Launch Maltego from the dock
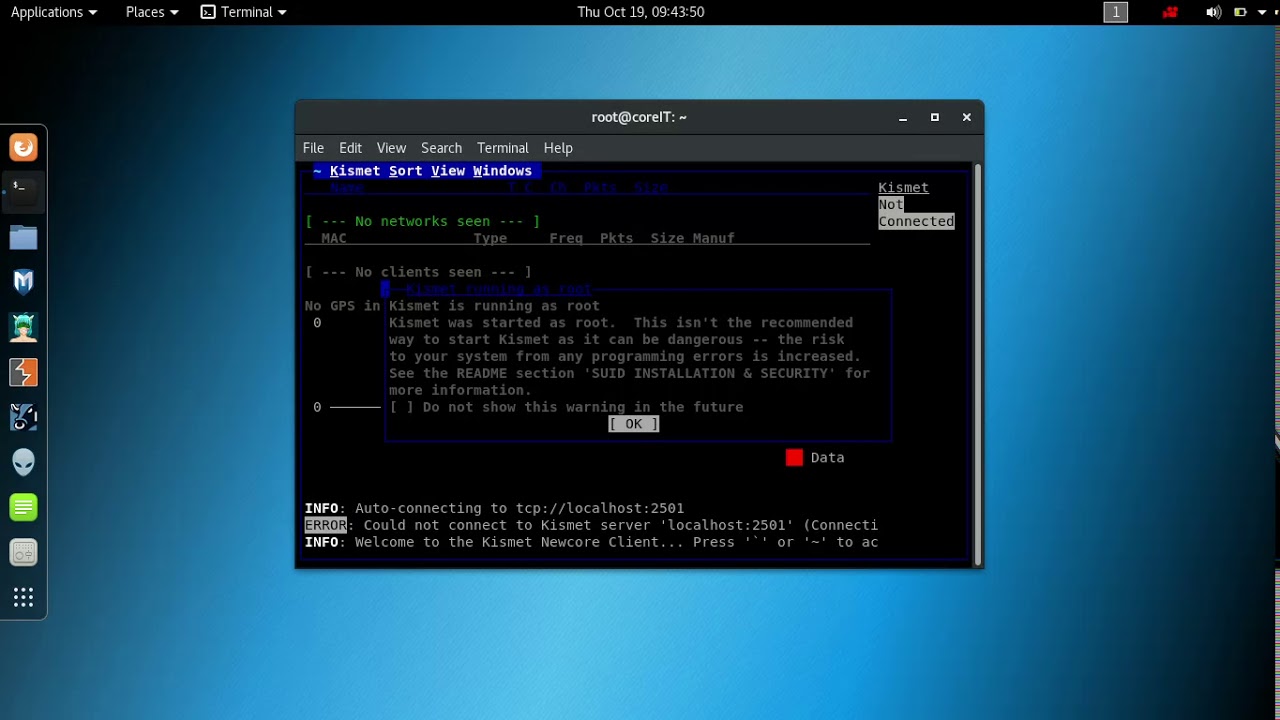The height and width of the screenshot is (720, 1280). [24, 417]
